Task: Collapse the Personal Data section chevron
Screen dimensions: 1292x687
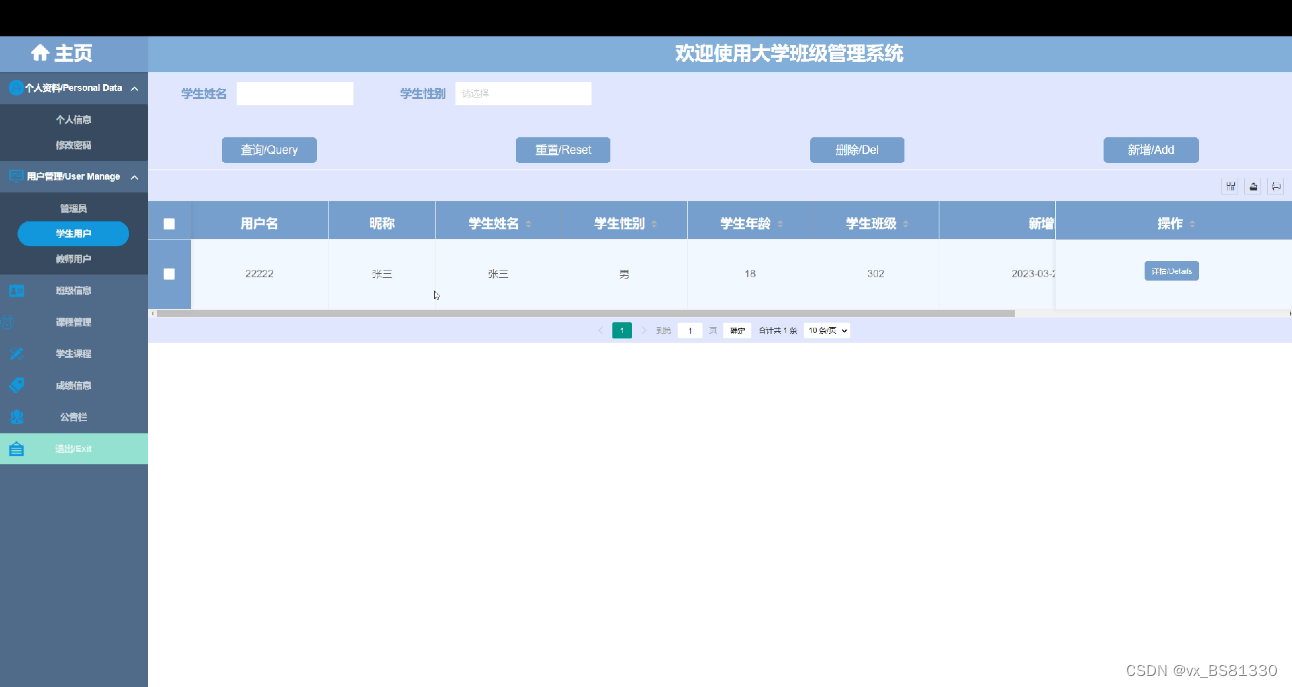Action: point(134,88)
